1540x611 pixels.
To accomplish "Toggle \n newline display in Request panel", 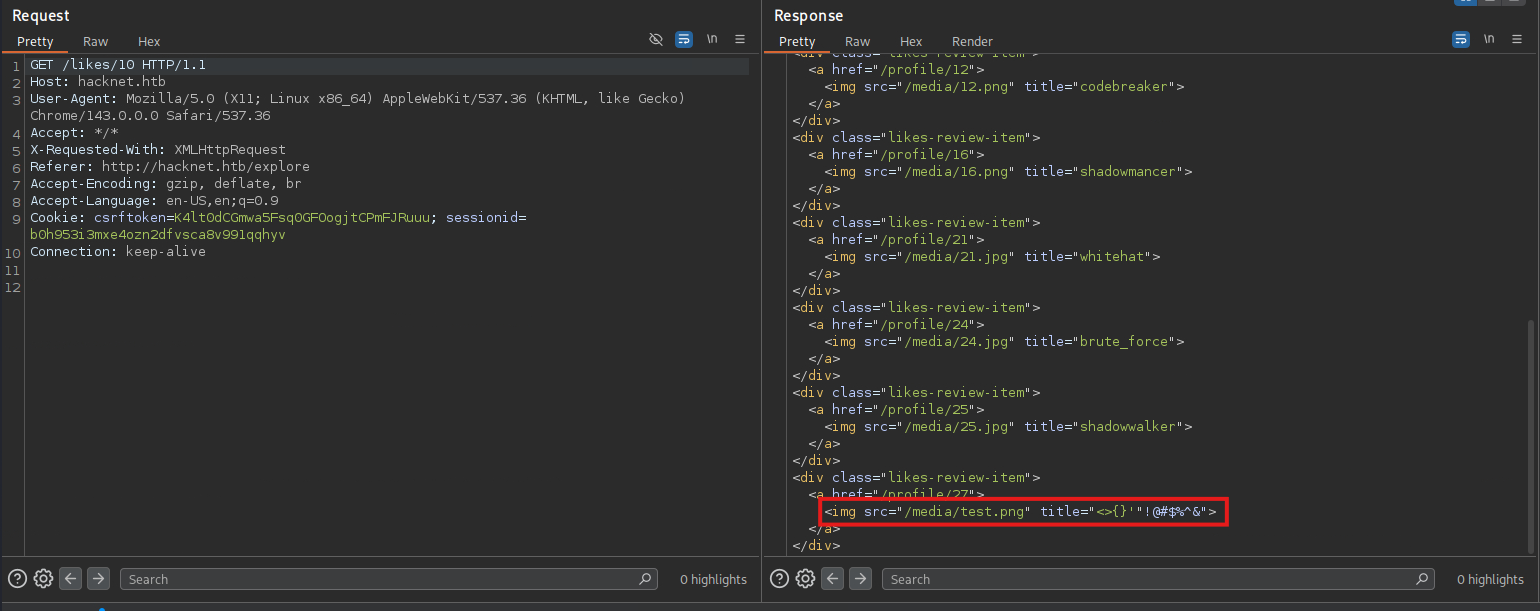I will tap(712, 40).
